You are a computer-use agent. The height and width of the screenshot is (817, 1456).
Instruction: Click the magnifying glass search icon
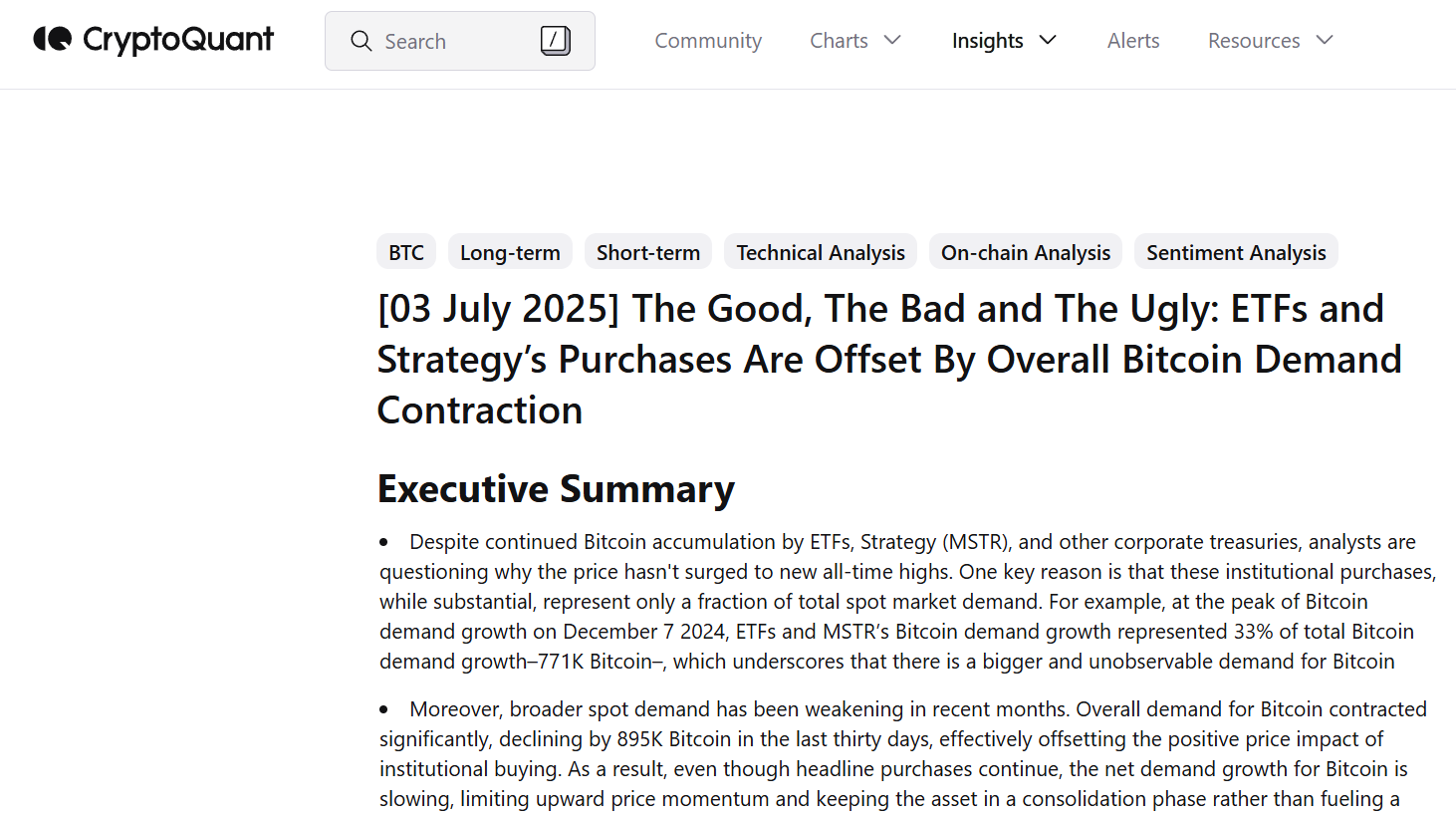click(361, 41)
